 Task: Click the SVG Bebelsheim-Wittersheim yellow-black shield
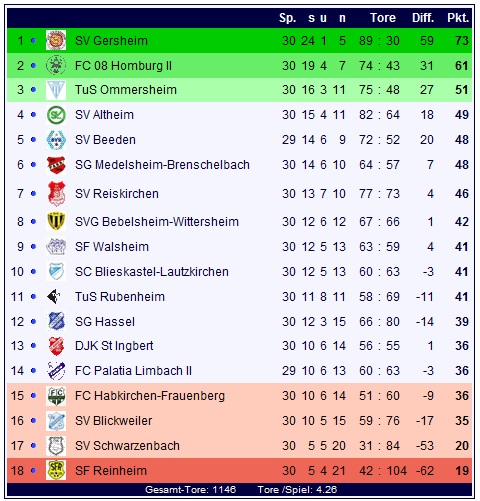(56, 222)
